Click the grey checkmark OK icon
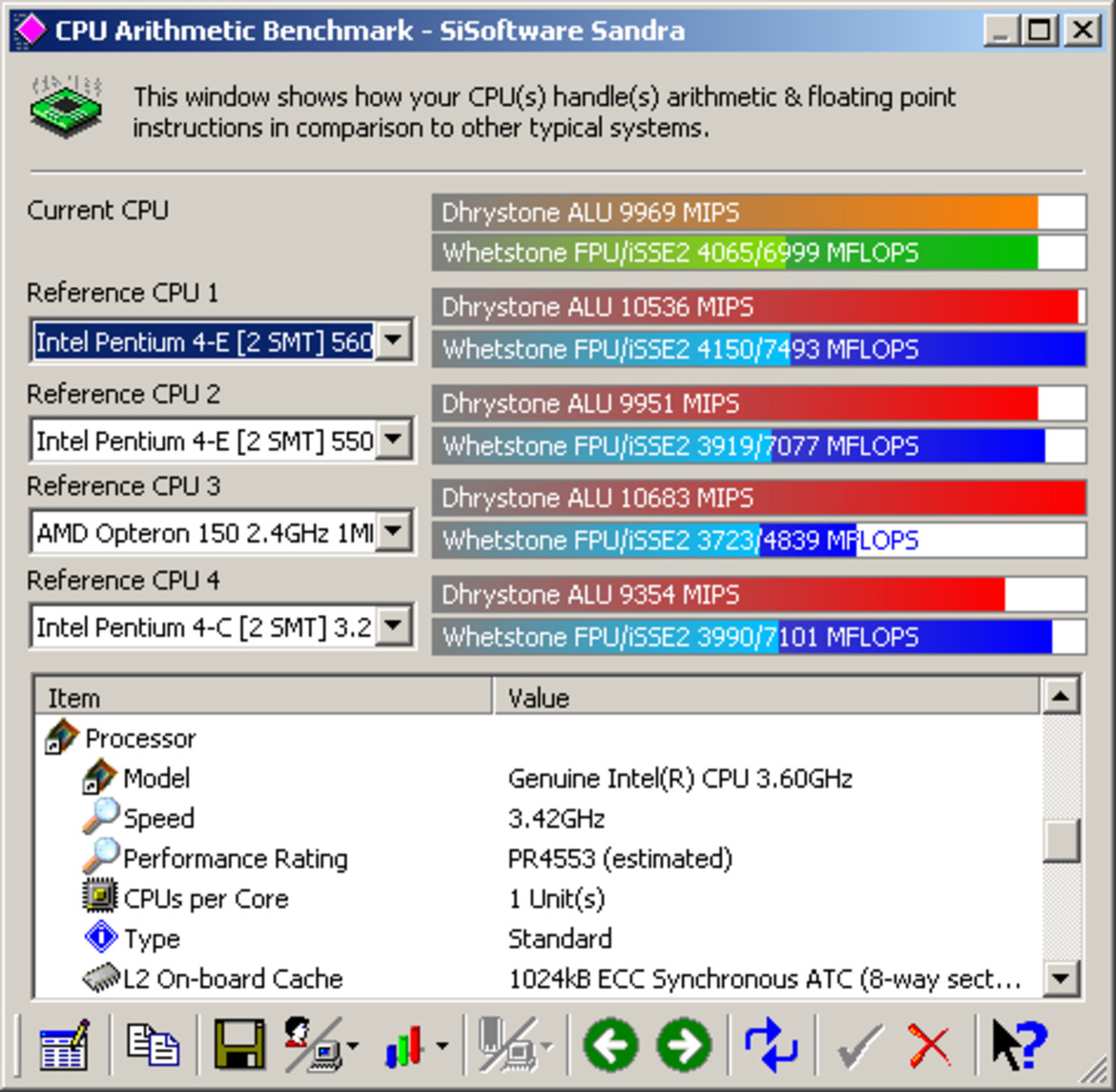Screen dimensions: 1116x1092 859,1045
